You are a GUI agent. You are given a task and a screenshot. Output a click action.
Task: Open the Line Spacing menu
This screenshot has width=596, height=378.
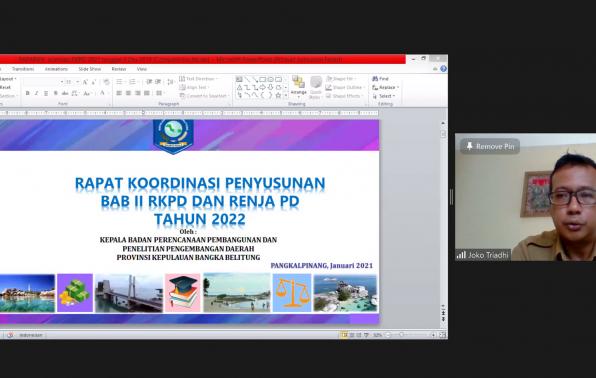pos(170,82)
